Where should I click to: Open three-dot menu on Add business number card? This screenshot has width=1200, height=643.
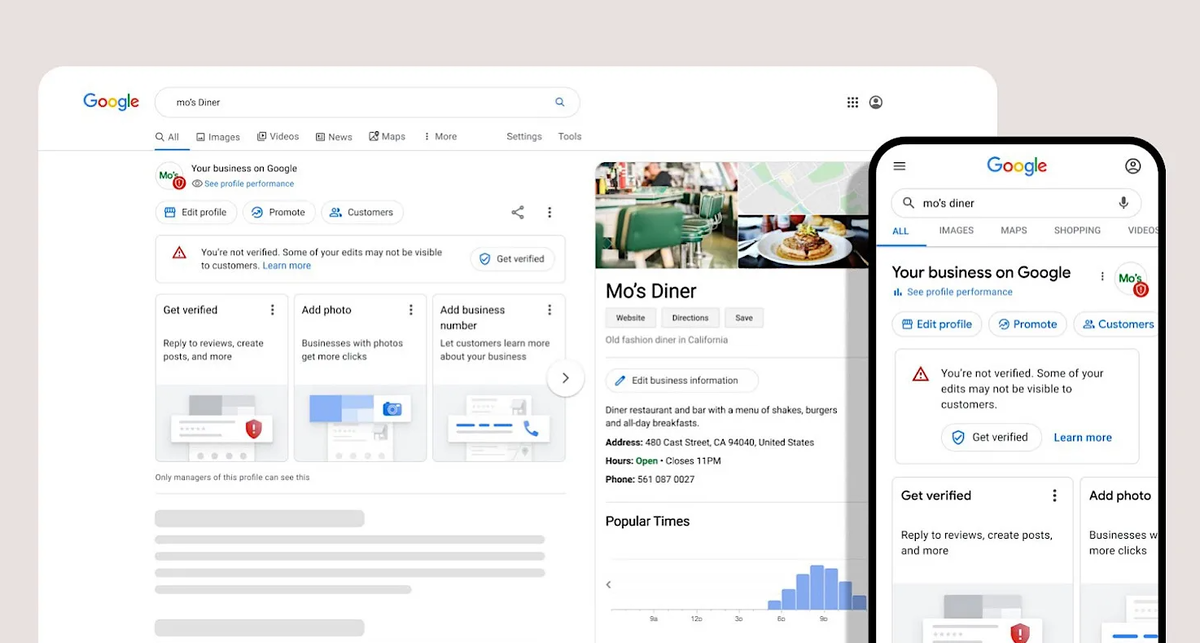(549, 310)
